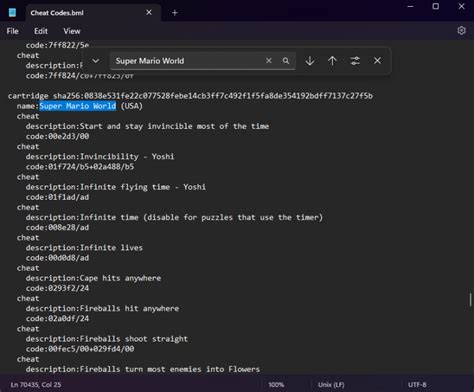Open the Edit menu
This screenshot has width=474, height=392.
[x=41, y=31]
